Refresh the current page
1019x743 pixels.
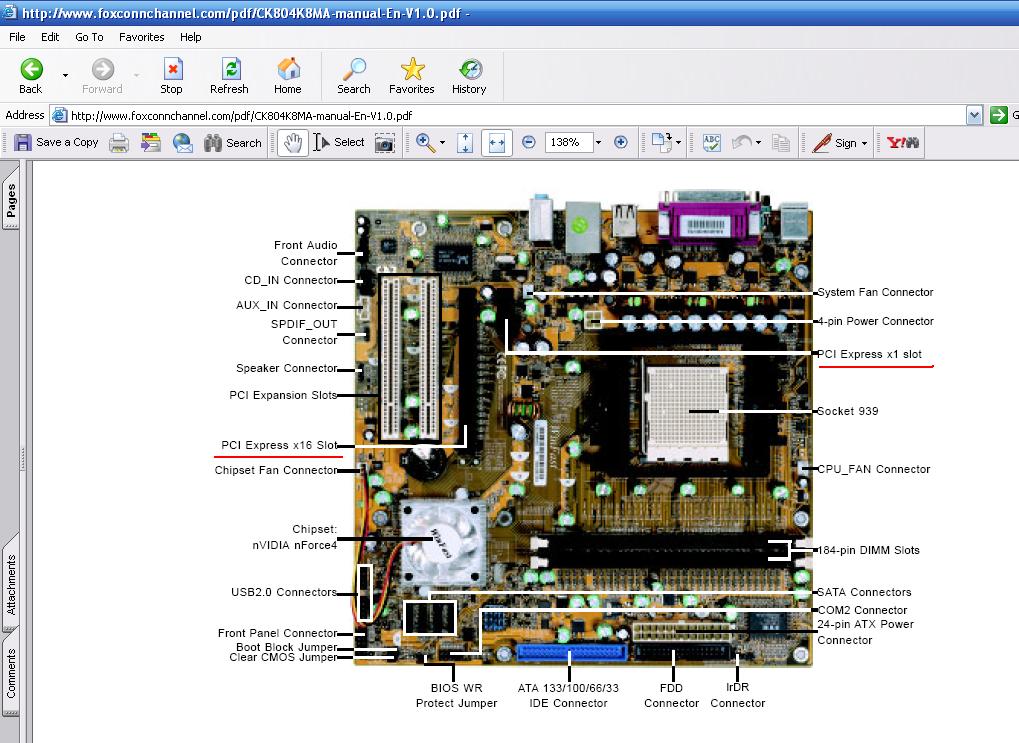(229, 77)
